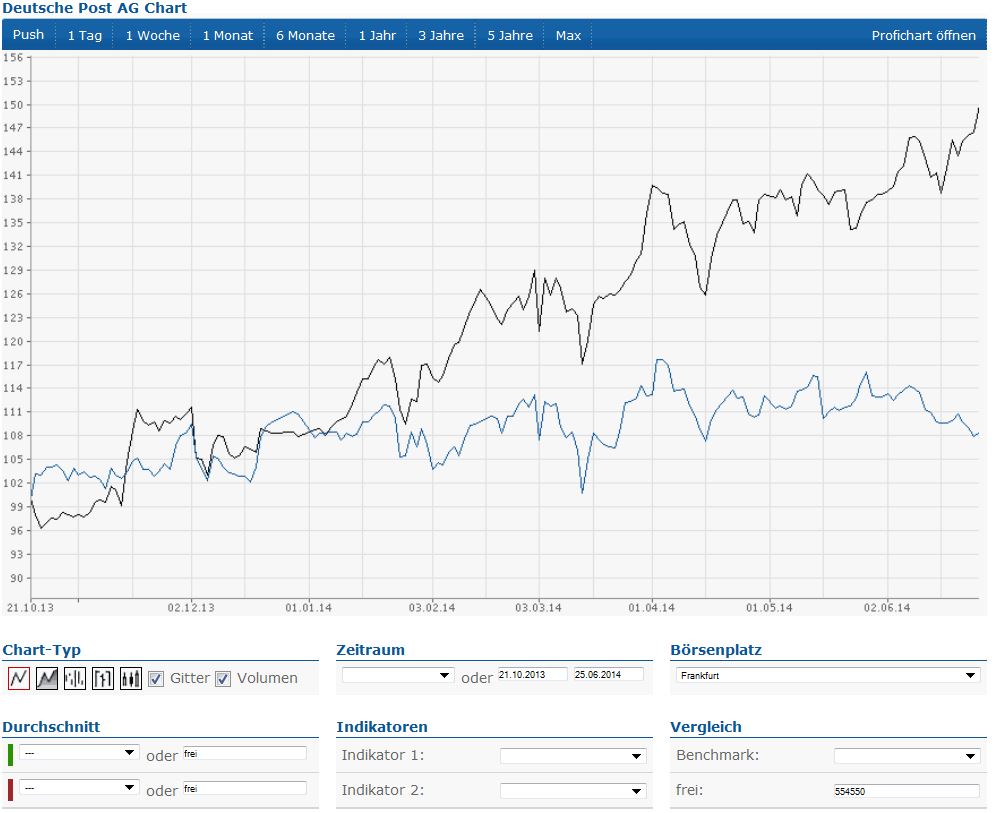Click the Vergleich frei field 554550
The width and height of the screenshot is (999, 813).
pos(907,791)
